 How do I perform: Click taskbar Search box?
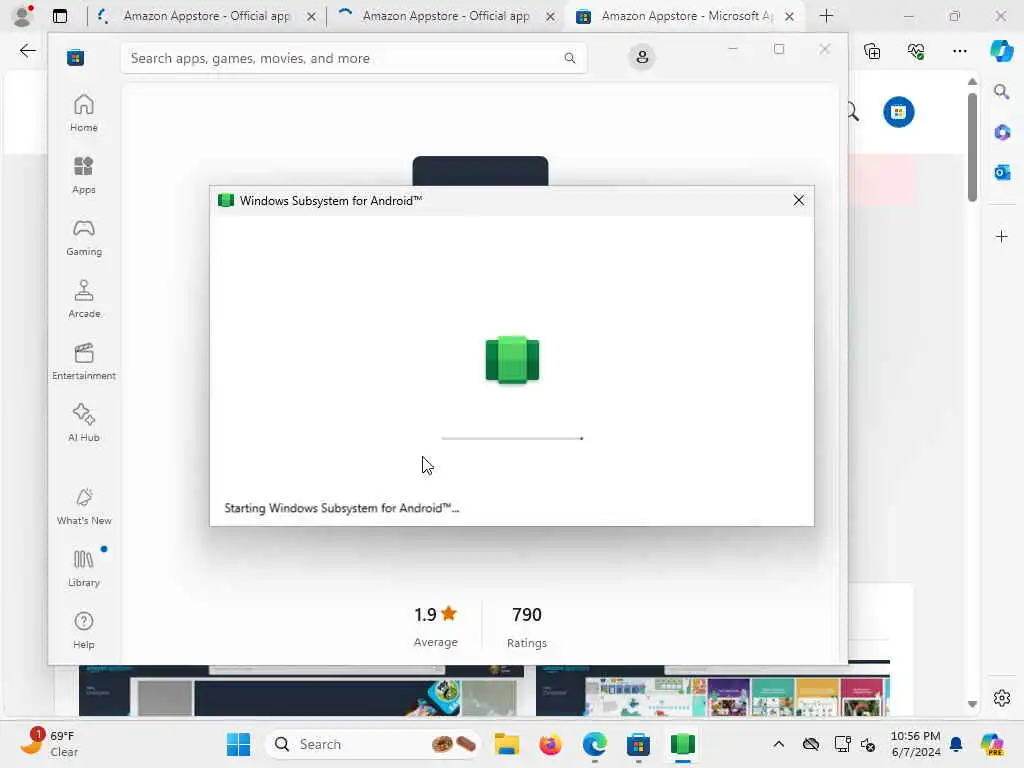pos(372,744)
